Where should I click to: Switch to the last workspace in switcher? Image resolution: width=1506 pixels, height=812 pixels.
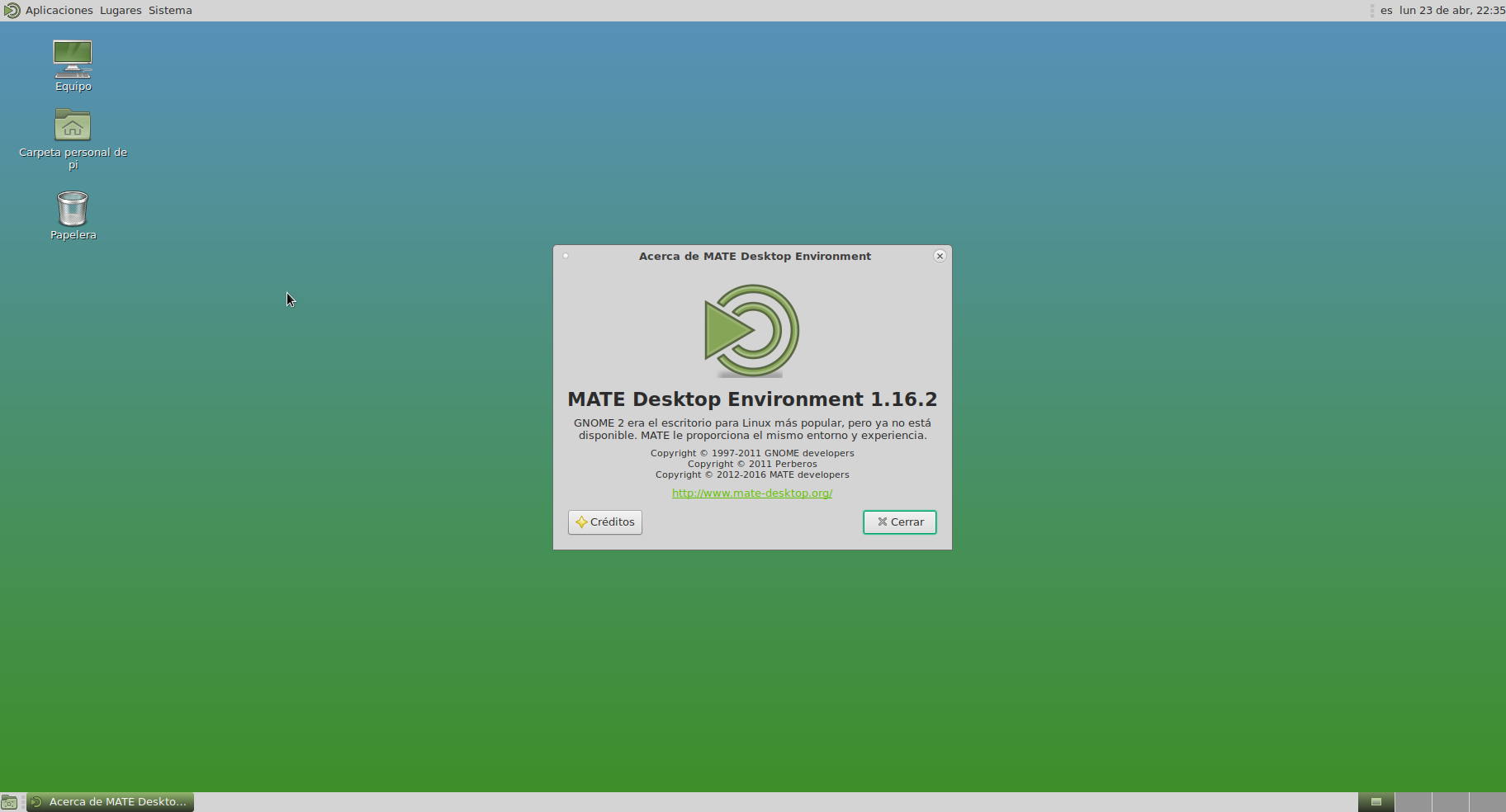coord(1488,802)
